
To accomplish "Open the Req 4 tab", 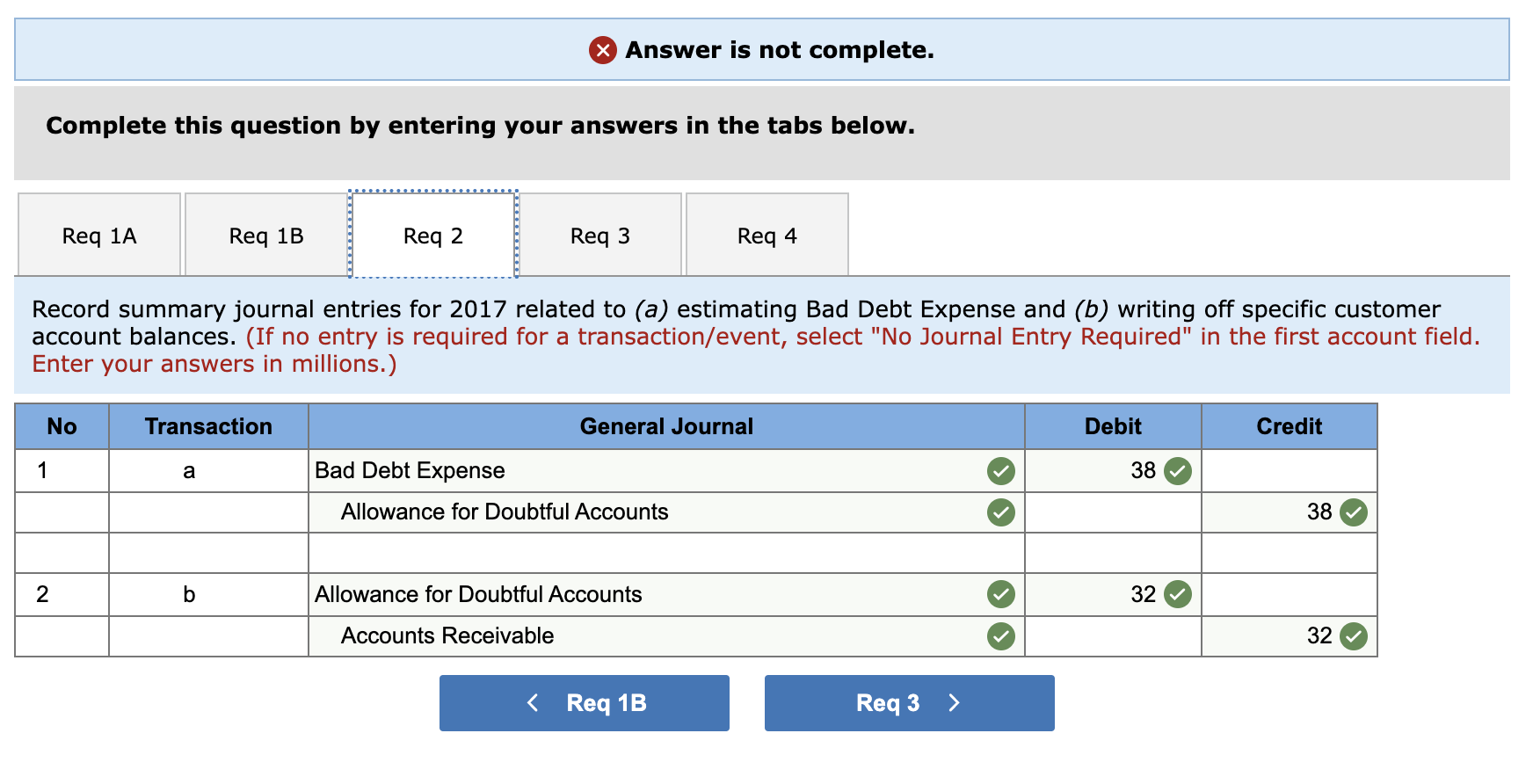I will point(766,235).
